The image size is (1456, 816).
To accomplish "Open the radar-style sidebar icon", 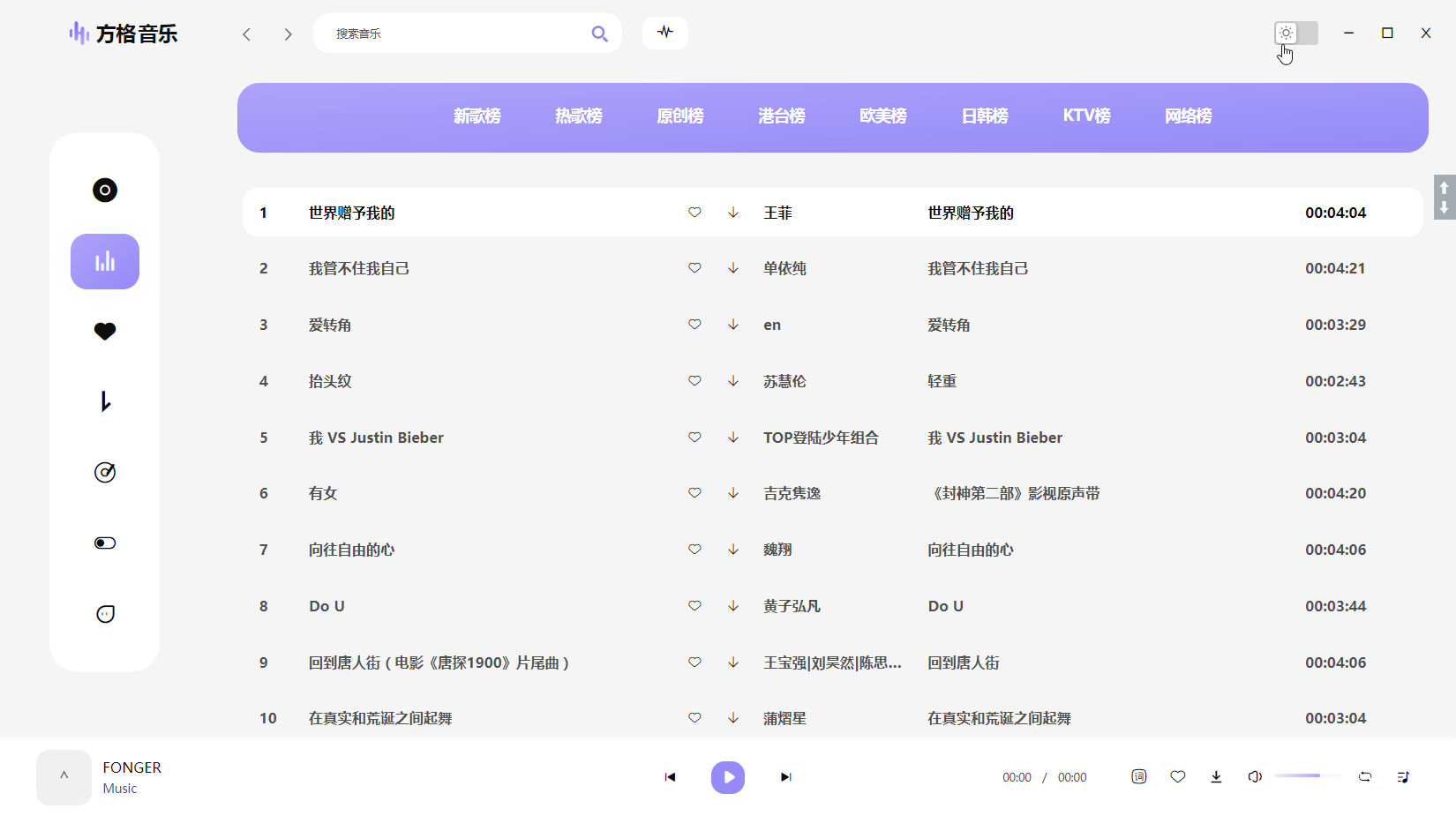I will 105,473.
